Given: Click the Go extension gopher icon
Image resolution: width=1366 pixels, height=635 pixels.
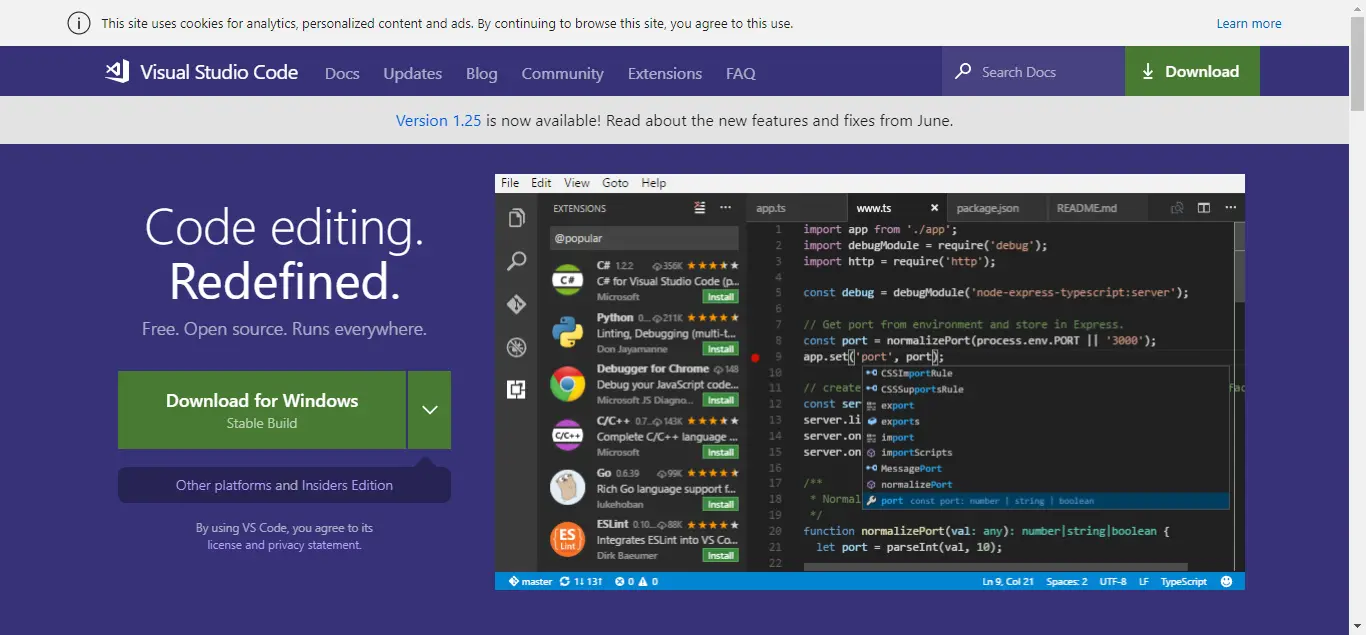Looking at the screenshot, I should (x=568, y=487).
